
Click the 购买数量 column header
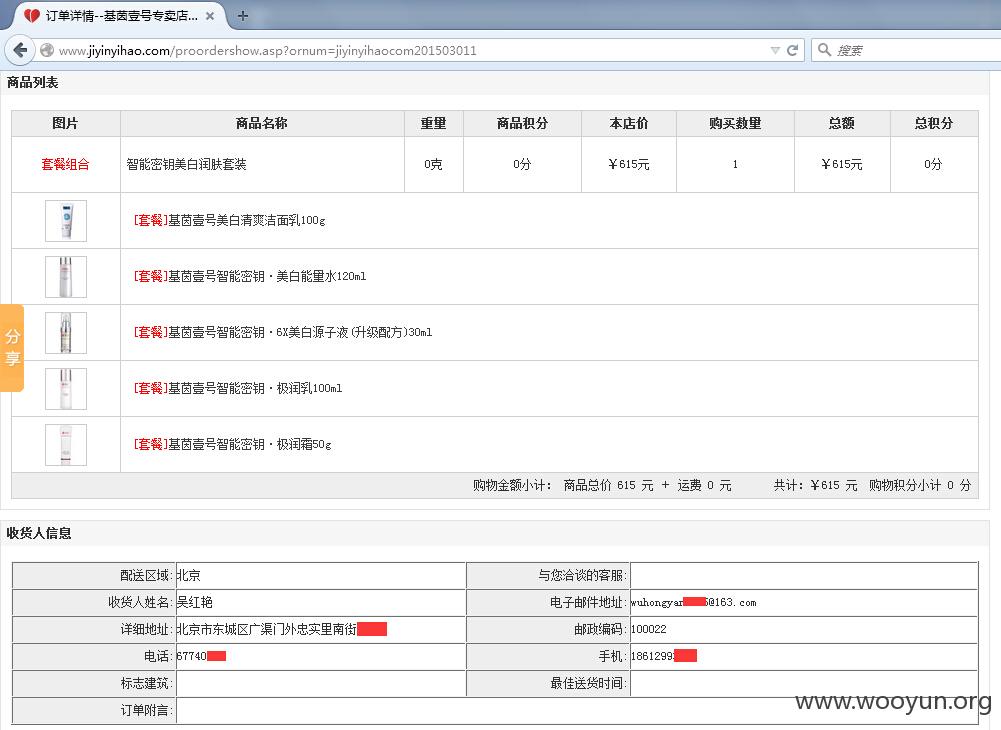click(735, 123)
